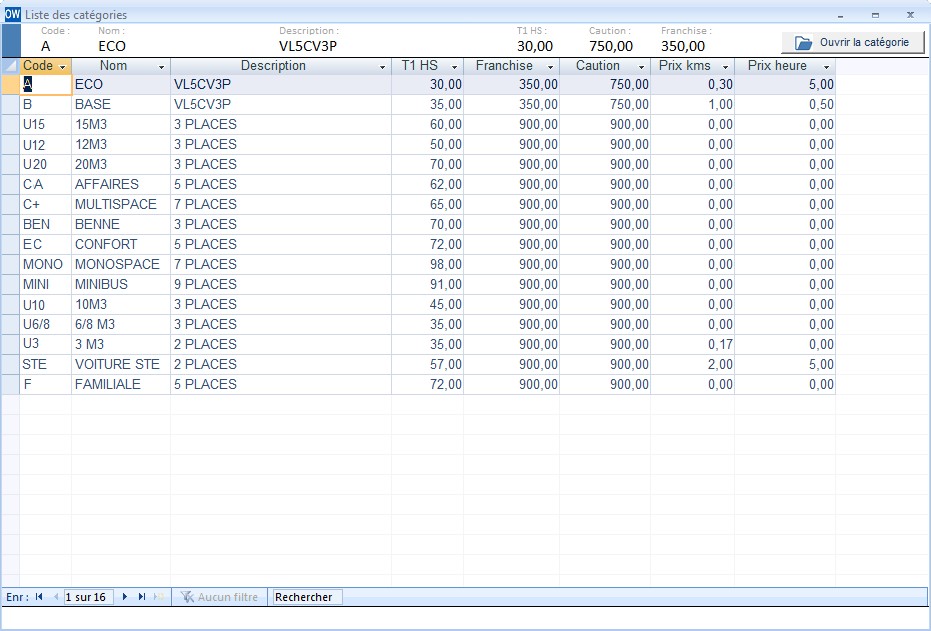Select the code cell 'STE'

point(46,364)
